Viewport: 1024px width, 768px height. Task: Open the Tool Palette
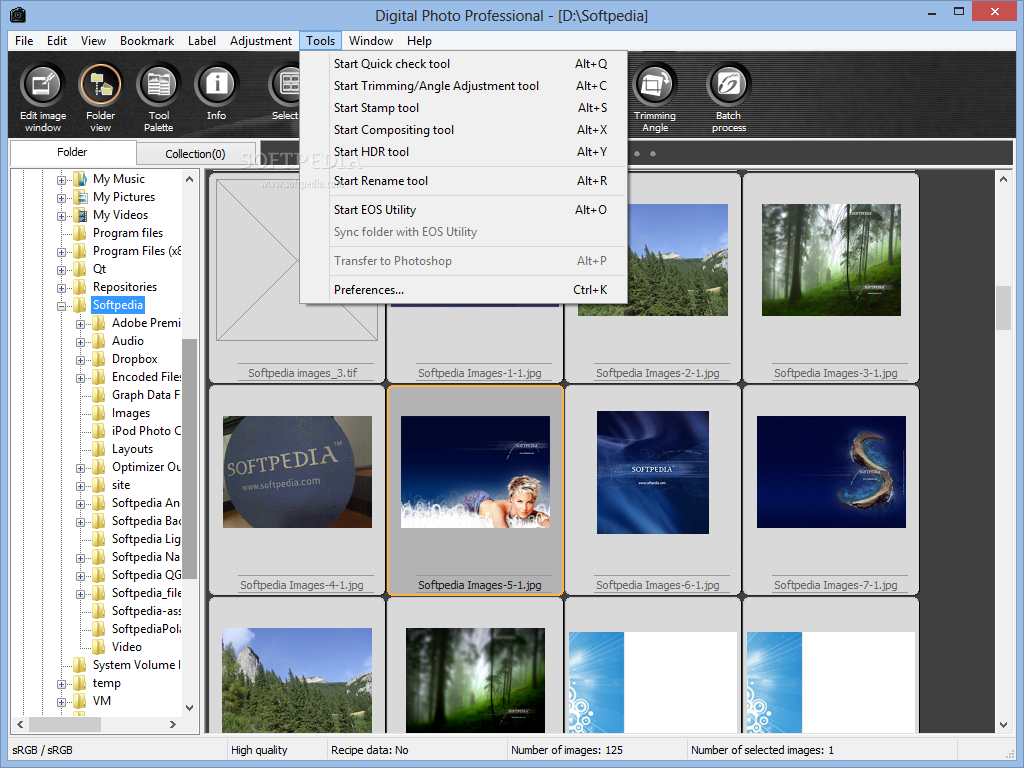[x=159, y=98]
